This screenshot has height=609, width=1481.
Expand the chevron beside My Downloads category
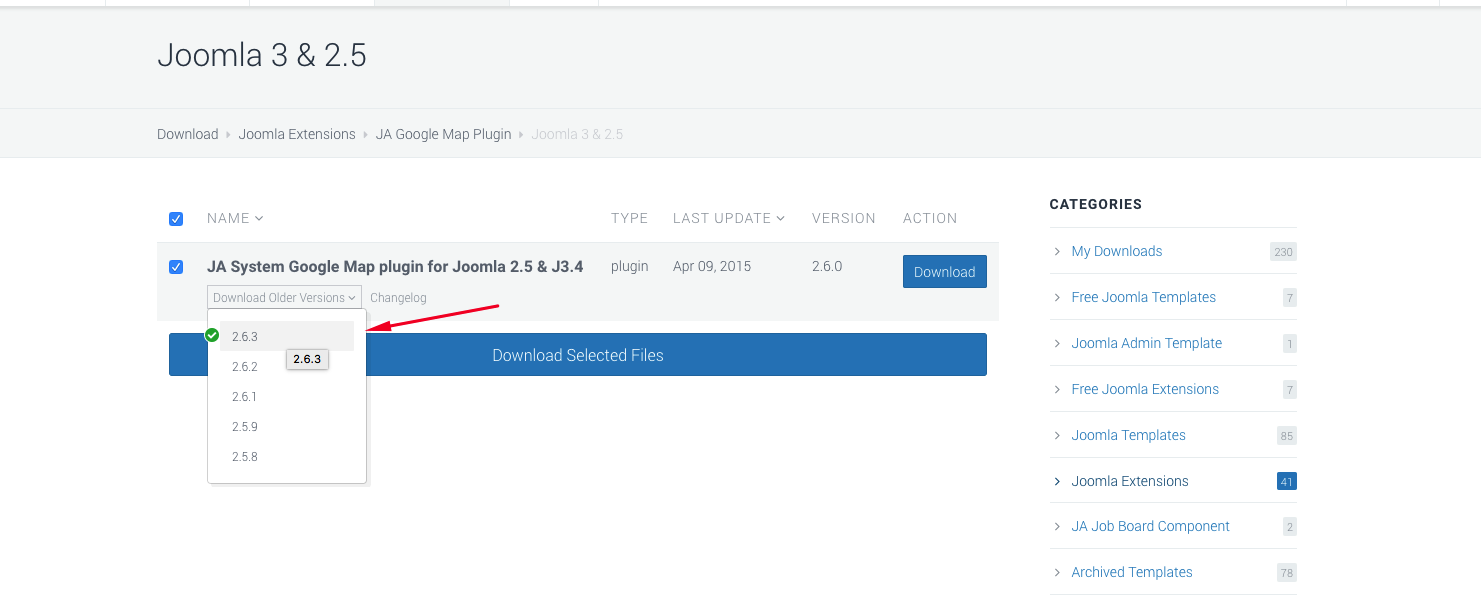(x=1058, y=251)
